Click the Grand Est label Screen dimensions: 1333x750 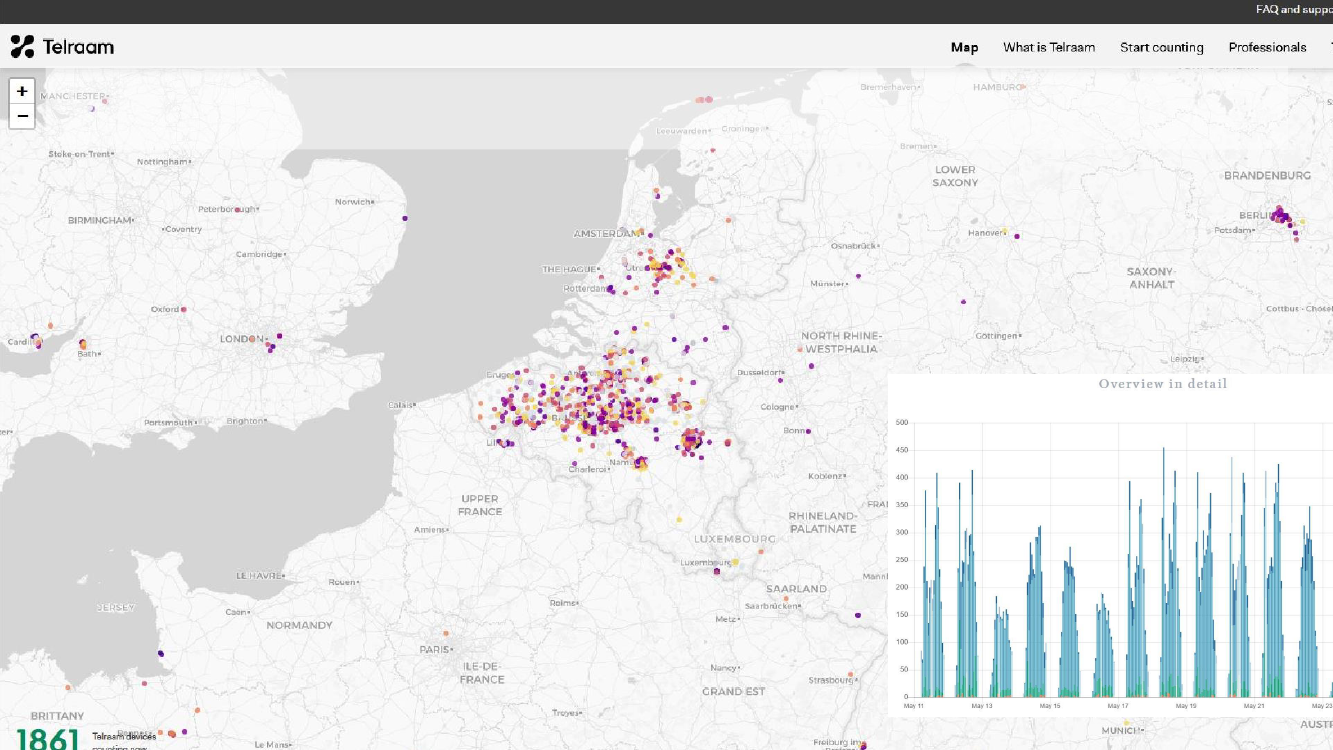coord(734,691)
